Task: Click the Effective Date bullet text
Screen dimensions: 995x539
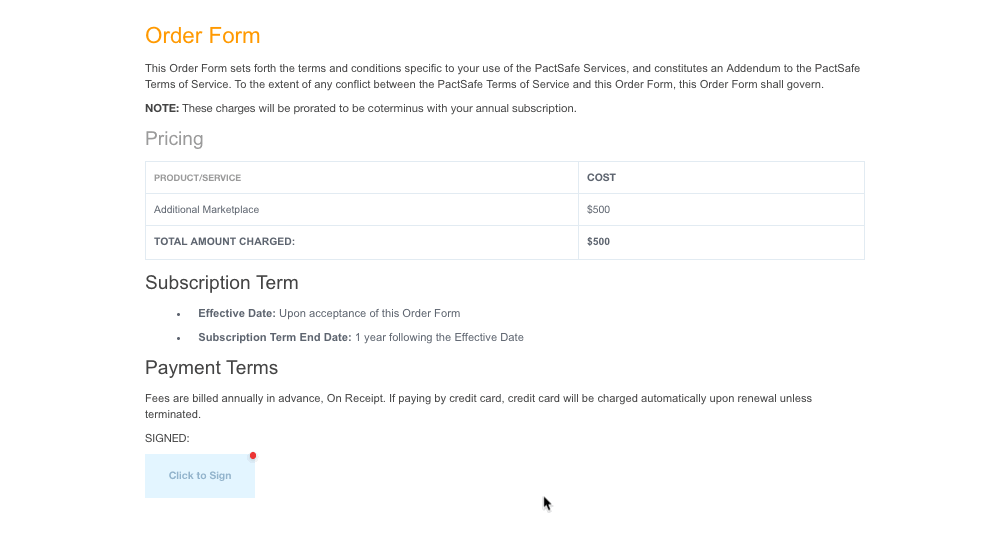Action: click(329, 314)
